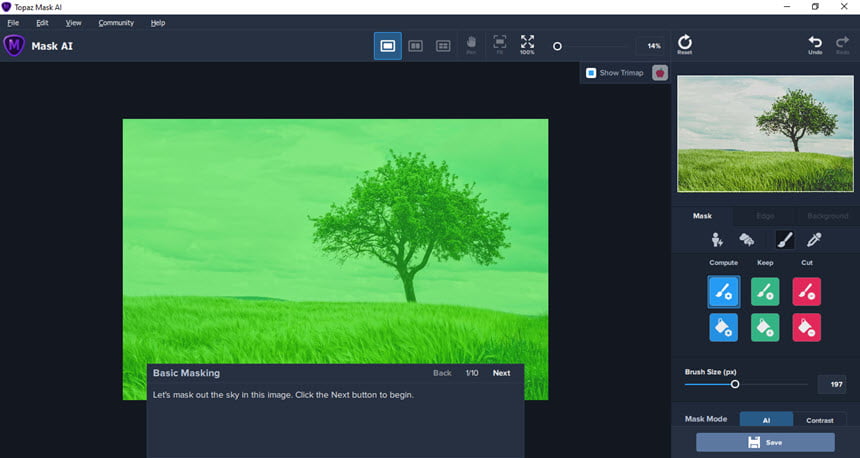Switch to the Edge tab

click(765, 216)
